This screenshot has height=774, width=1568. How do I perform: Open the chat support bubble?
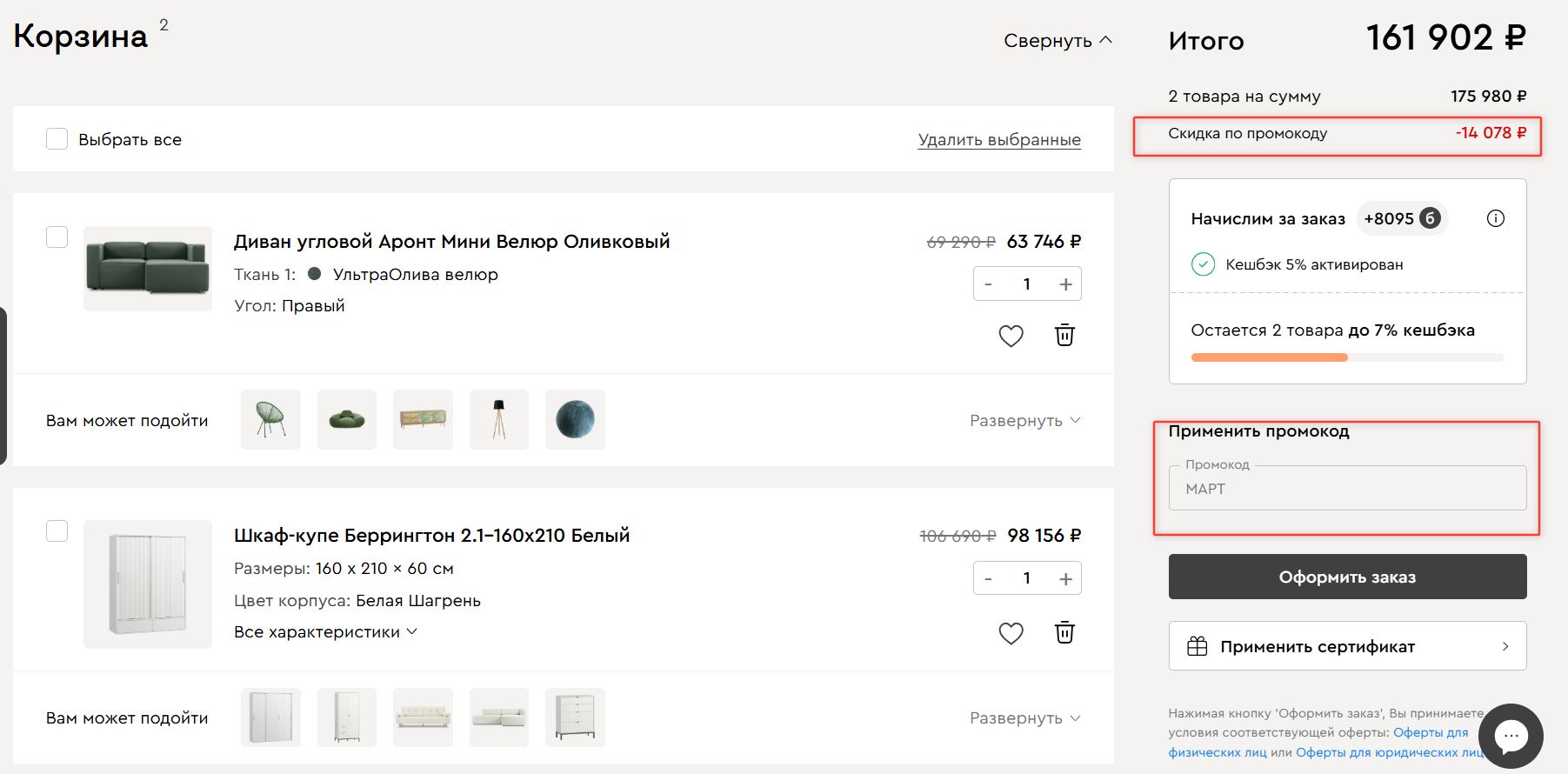coord(1511,736)
